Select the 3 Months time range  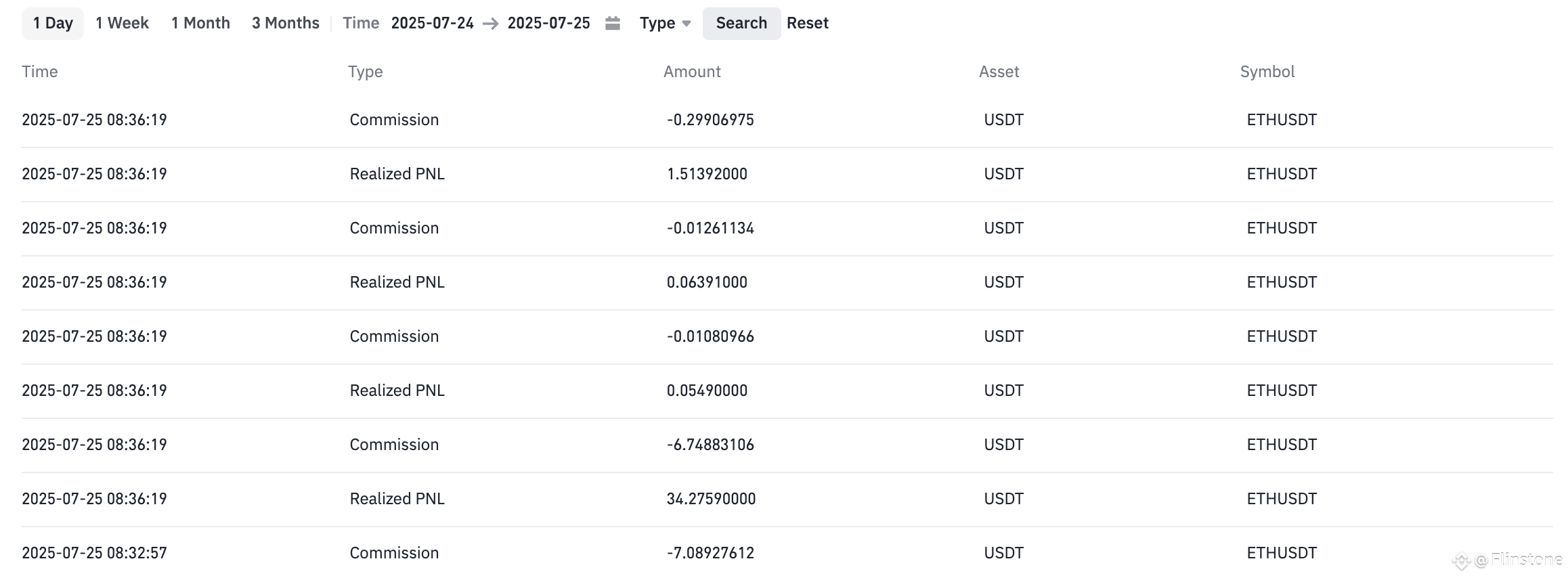tap(285, 23)
